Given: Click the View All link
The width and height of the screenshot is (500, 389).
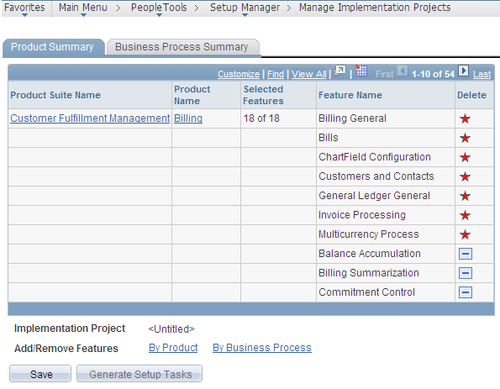Looking at the screenshot, I should [x=309, y=74].
